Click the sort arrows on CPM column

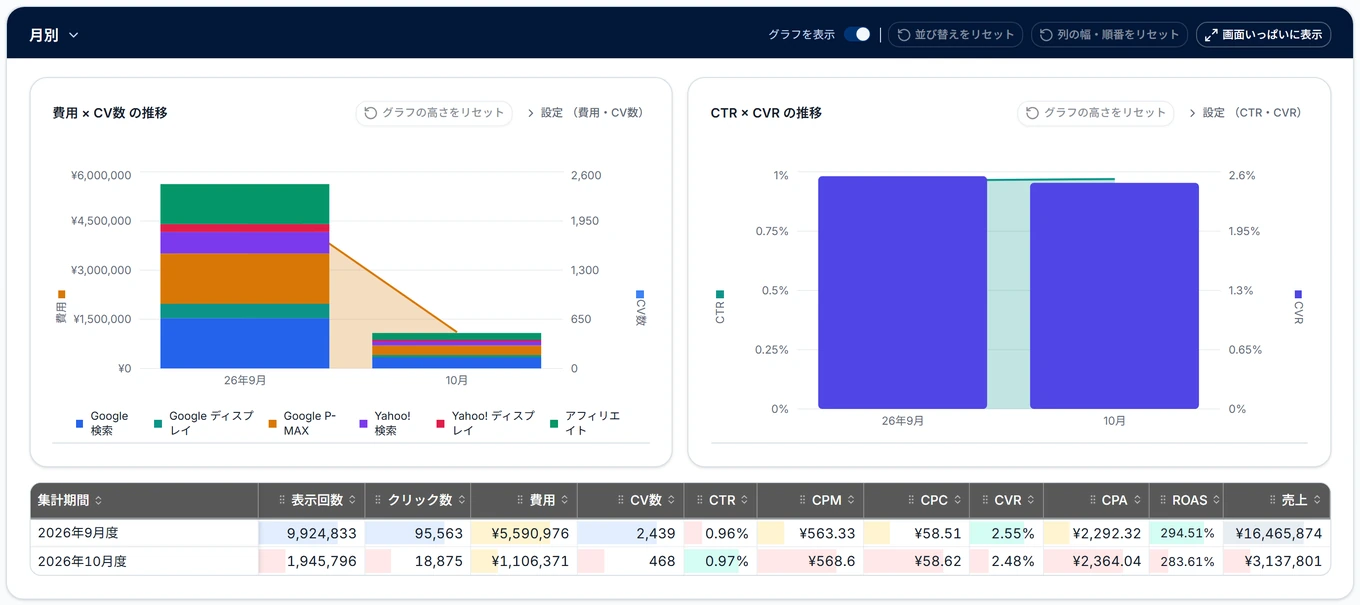pyautogui.click(x=851, y=500)
